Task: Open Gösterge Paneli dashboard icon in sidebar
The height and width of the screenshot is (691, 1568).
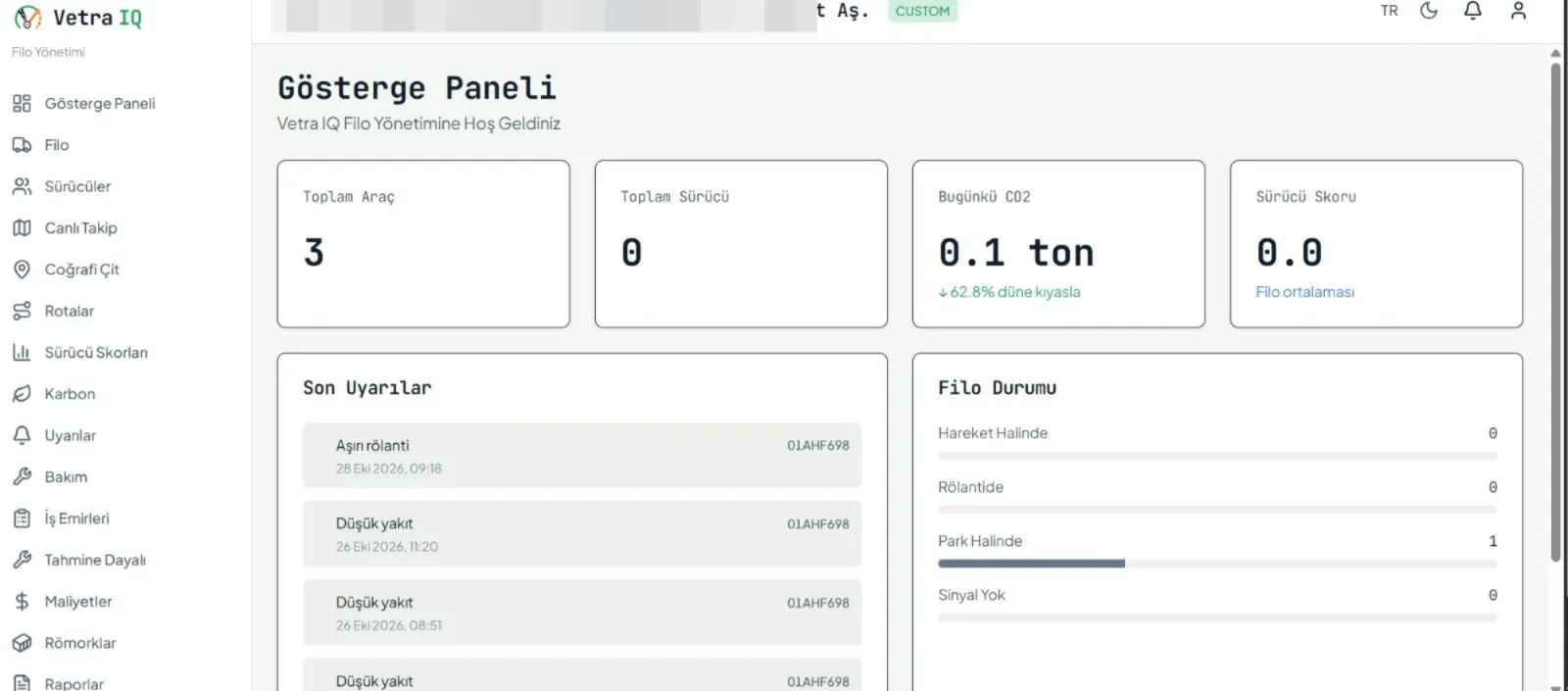Action: (x=22, y=103)
